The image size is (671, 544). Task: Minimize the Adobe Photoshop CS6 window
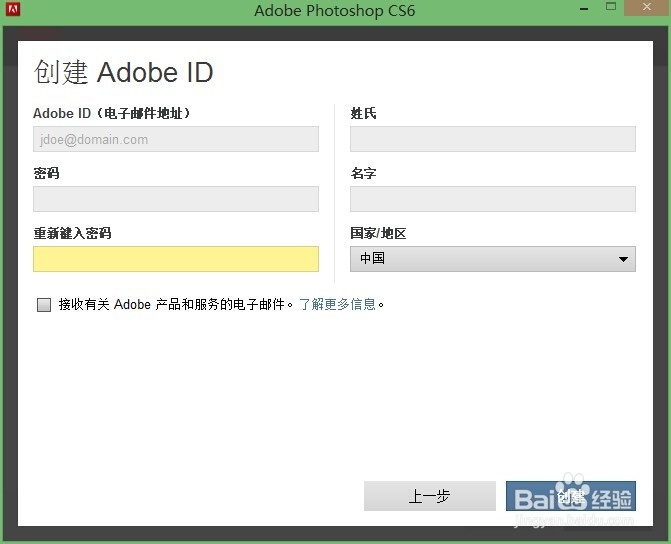[584, 8]
